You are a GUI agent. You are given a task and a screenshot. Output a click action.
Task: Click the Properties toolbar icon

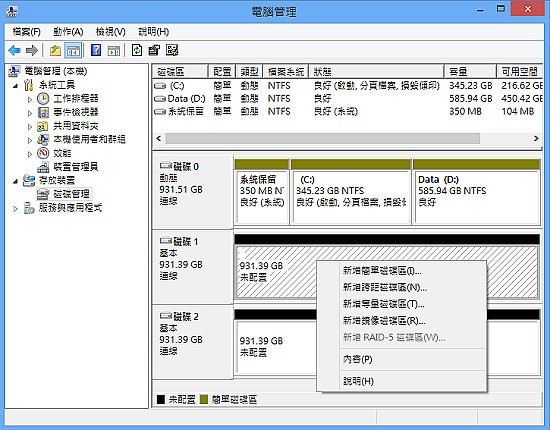(154, 51)
